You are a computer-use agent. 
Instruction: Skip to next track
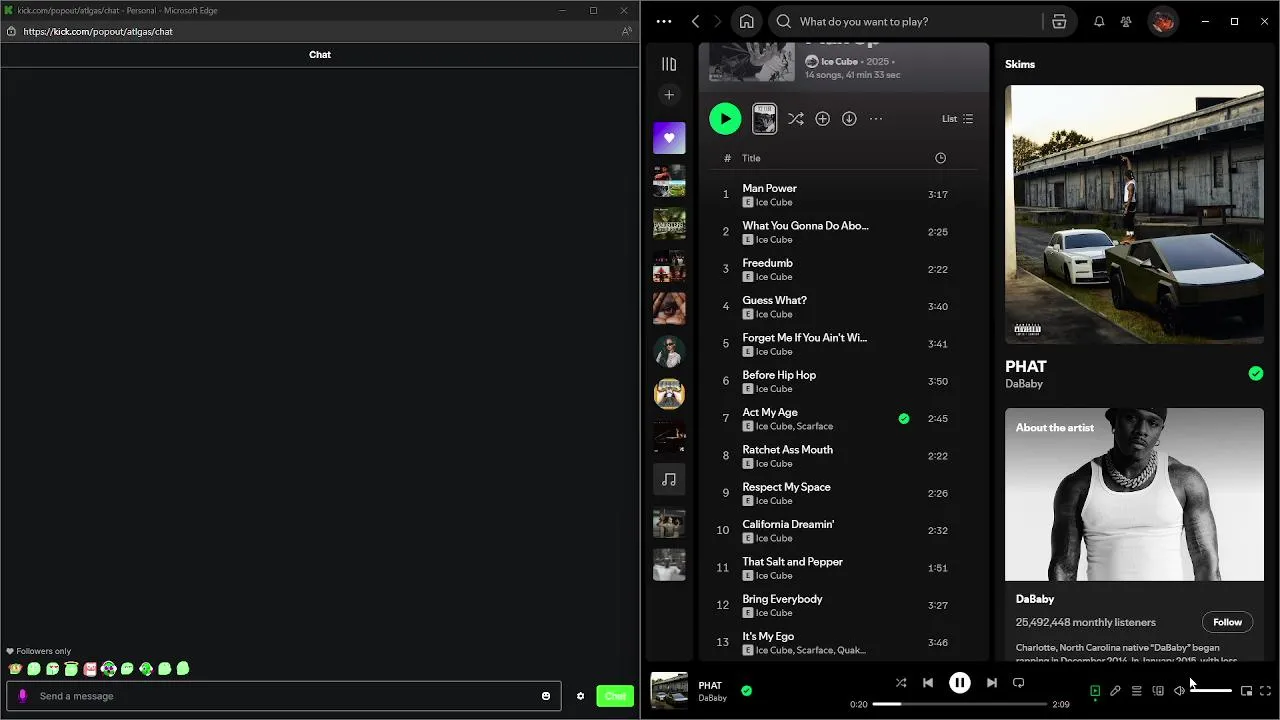(991, 683)
